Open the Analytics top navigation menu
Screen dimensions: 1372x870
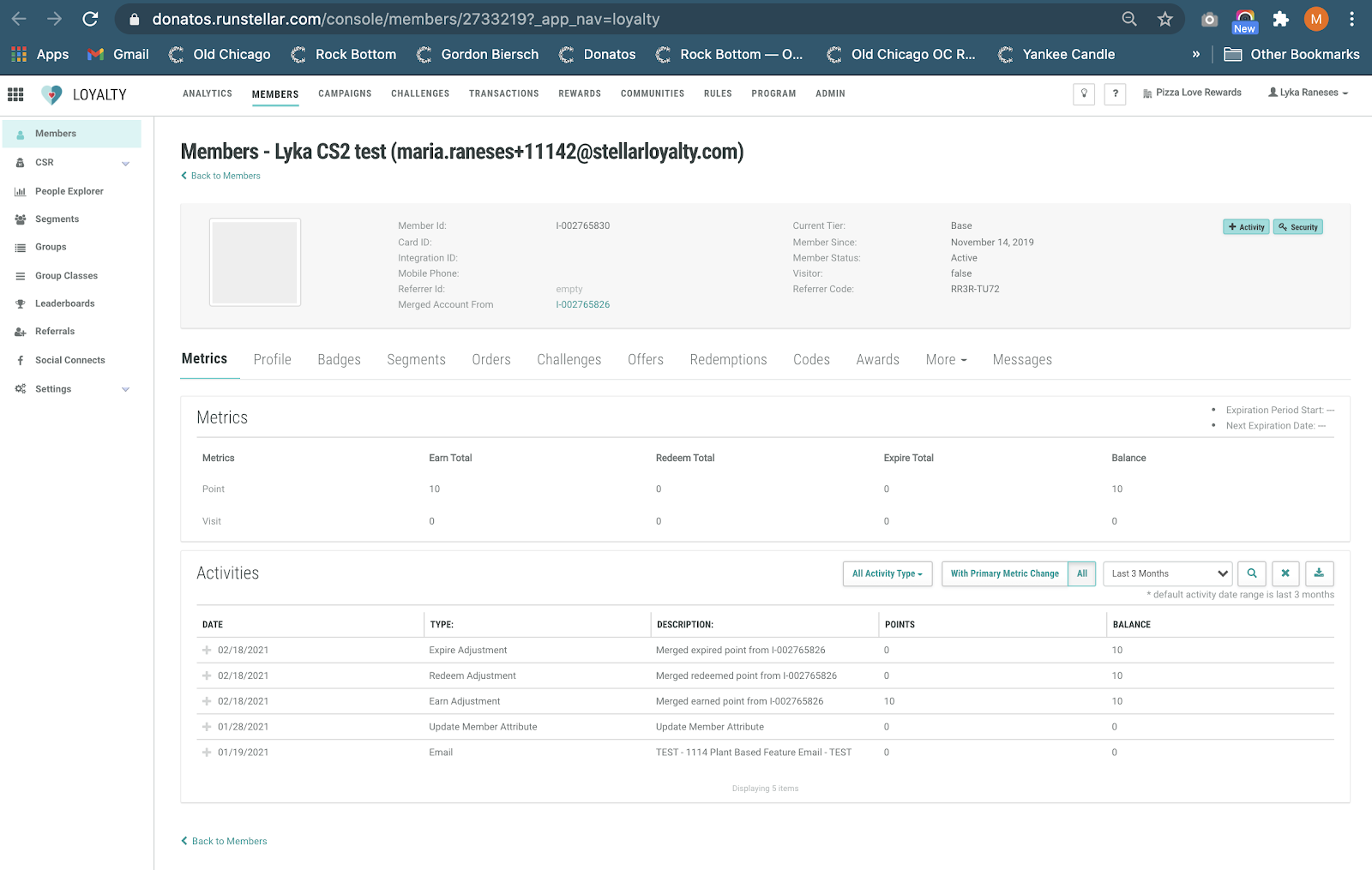[208, 93]
